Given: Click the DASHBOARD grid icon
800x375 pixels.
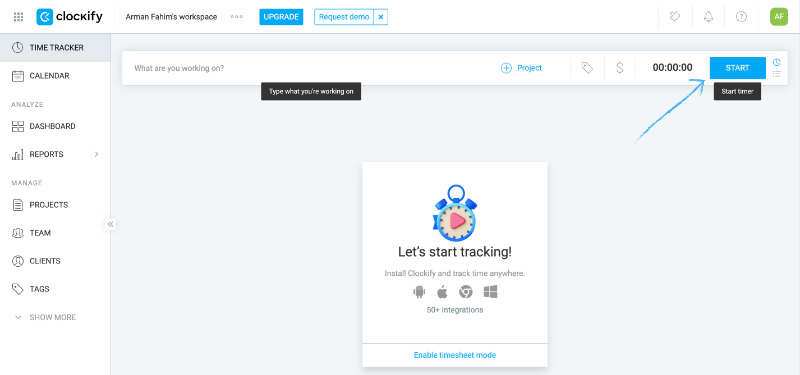Looking at the screenshot, I should 18,126.
